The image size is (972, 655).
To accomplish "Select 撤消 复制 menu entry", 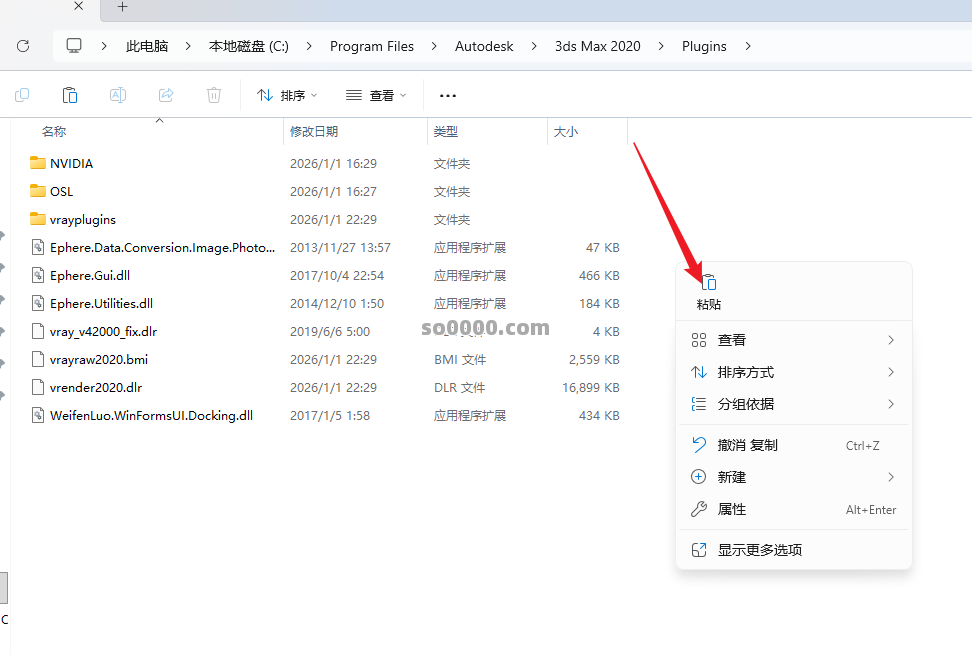I will pyautogui.click(x=747, y=445).
